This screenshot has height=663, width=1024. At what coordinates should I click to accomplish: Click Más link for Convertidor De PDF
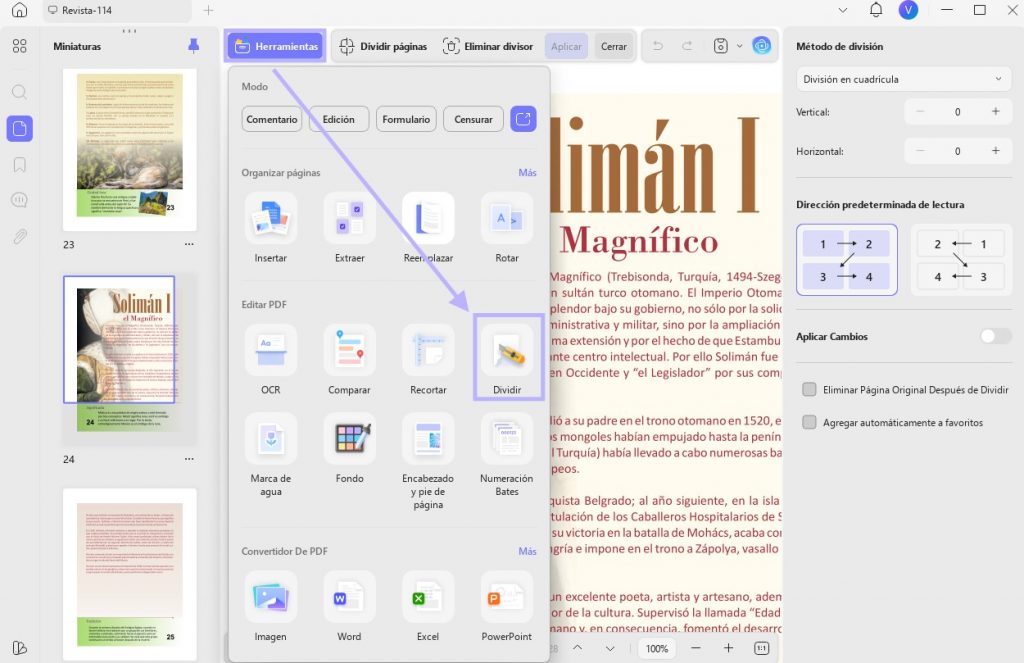click(527, 551)
